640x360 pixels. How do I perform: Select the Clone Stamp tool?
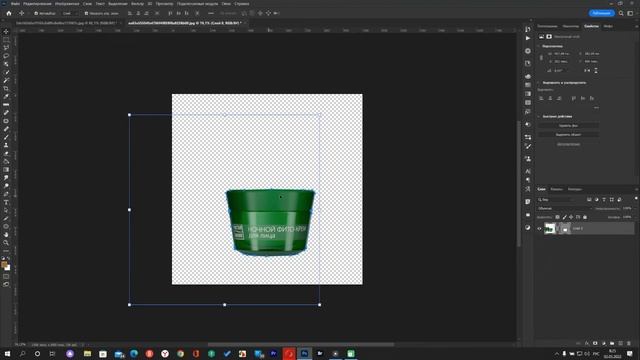tap(6, 145)
